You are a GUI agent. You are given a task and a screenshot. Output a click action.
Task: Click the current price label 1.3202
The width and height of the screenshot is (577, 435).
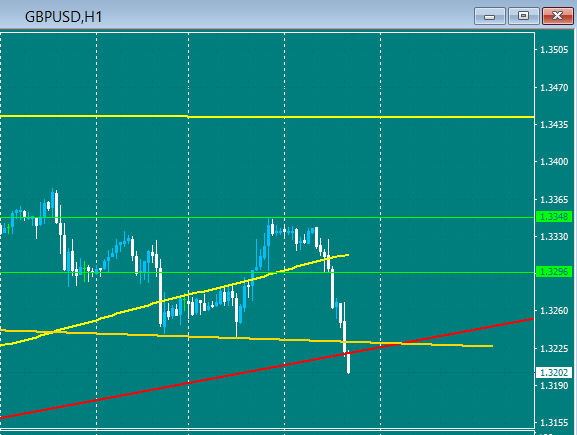(x=554, y=372)
